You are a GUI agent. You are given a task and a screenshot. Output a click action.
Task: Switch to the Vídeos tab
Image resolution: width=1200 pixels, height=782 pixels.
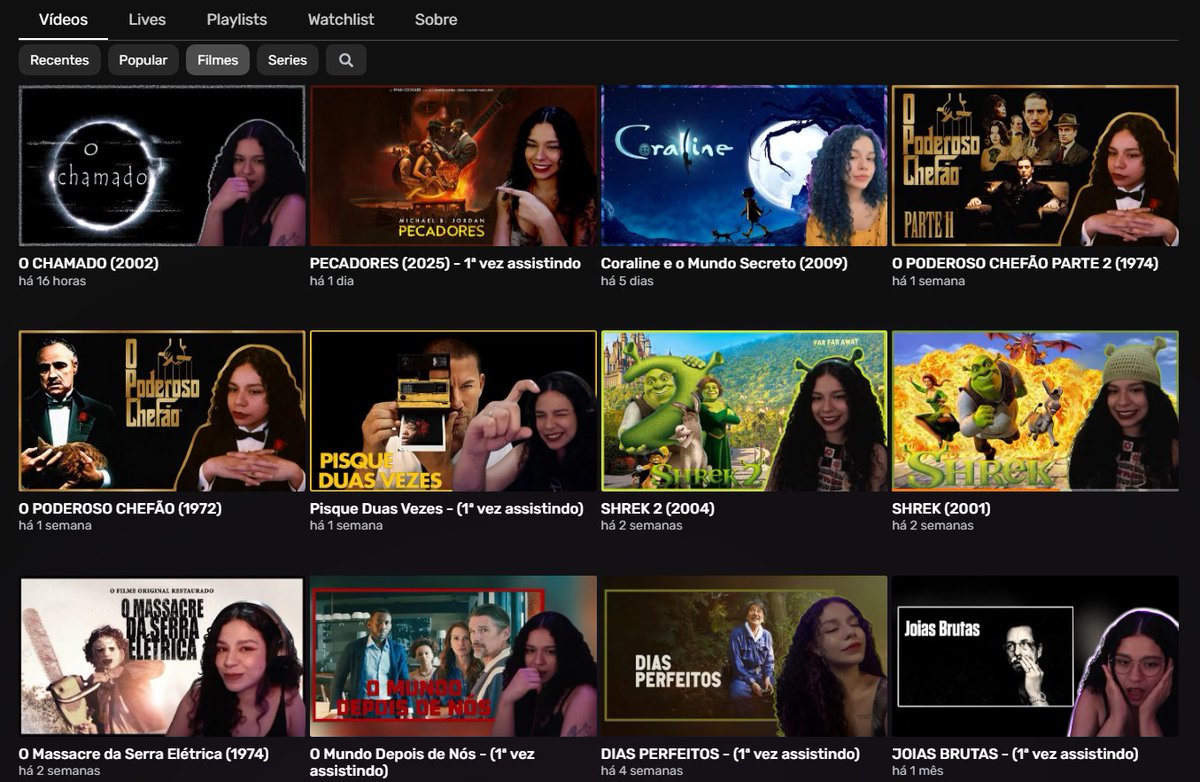coord(63,19)
